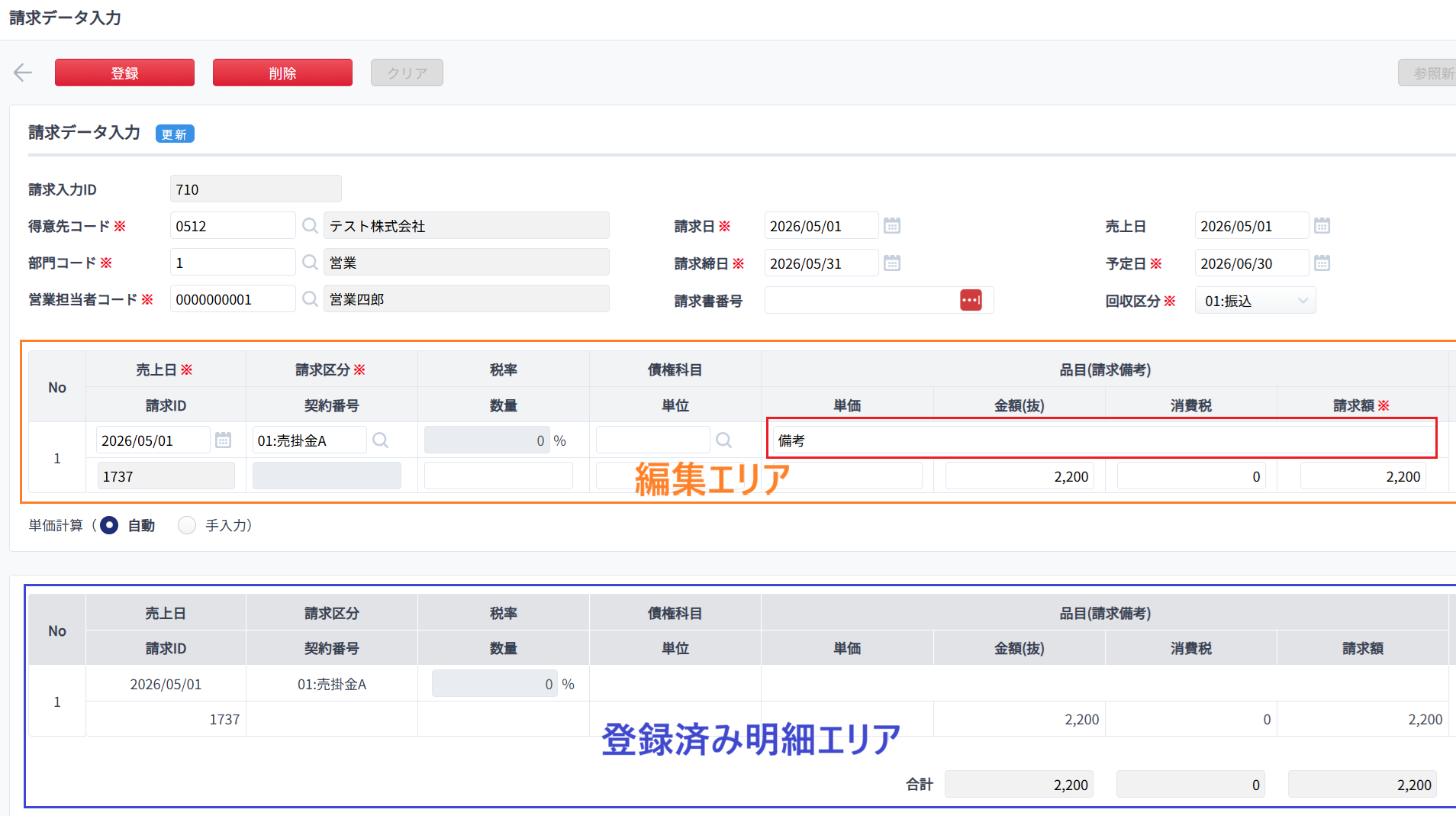
Task: Click the blue 更新 badge
Action: (175, 134)
